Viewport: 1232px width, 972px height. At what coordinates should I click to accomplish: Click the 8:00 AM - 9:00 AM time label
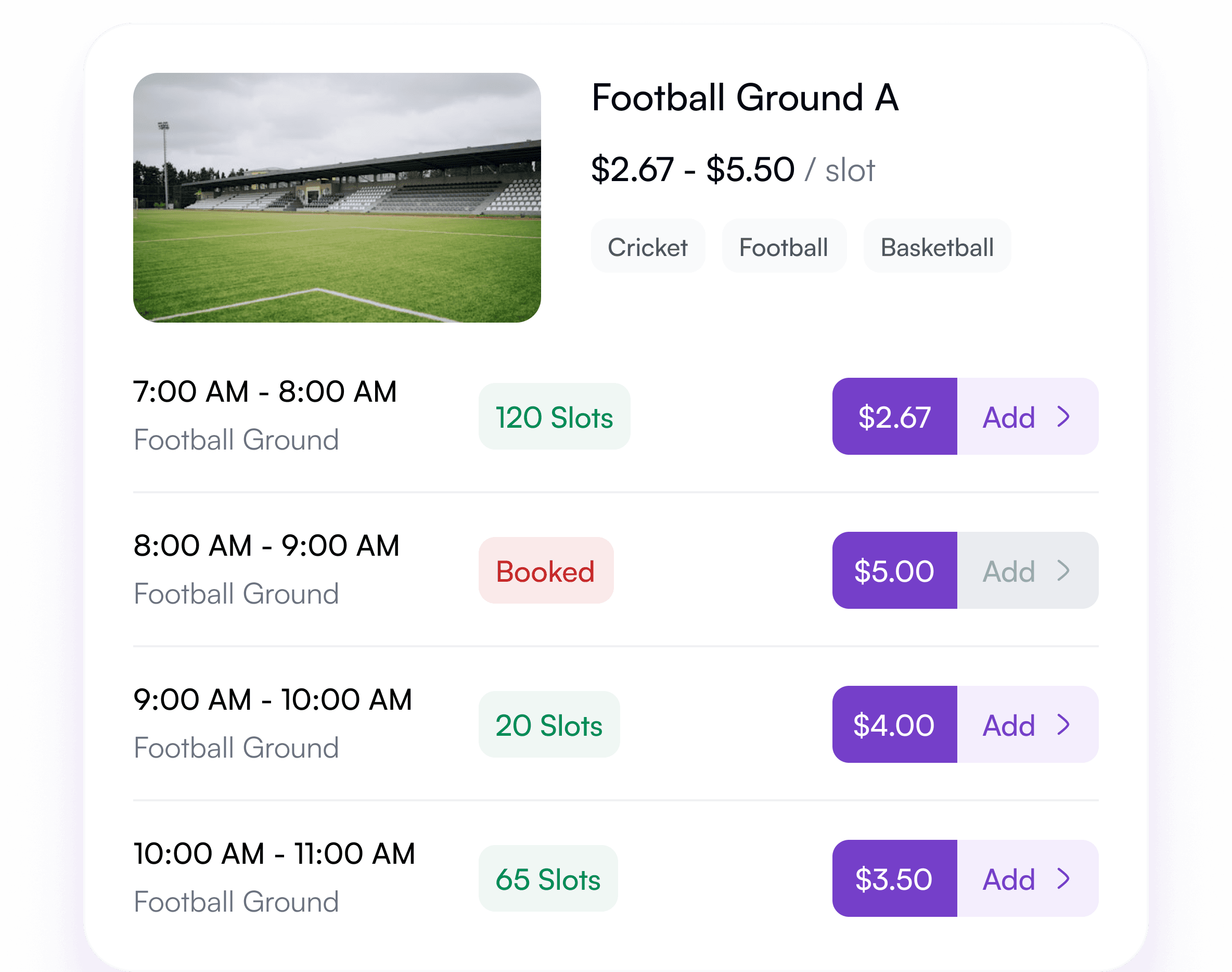coord(267,545)
